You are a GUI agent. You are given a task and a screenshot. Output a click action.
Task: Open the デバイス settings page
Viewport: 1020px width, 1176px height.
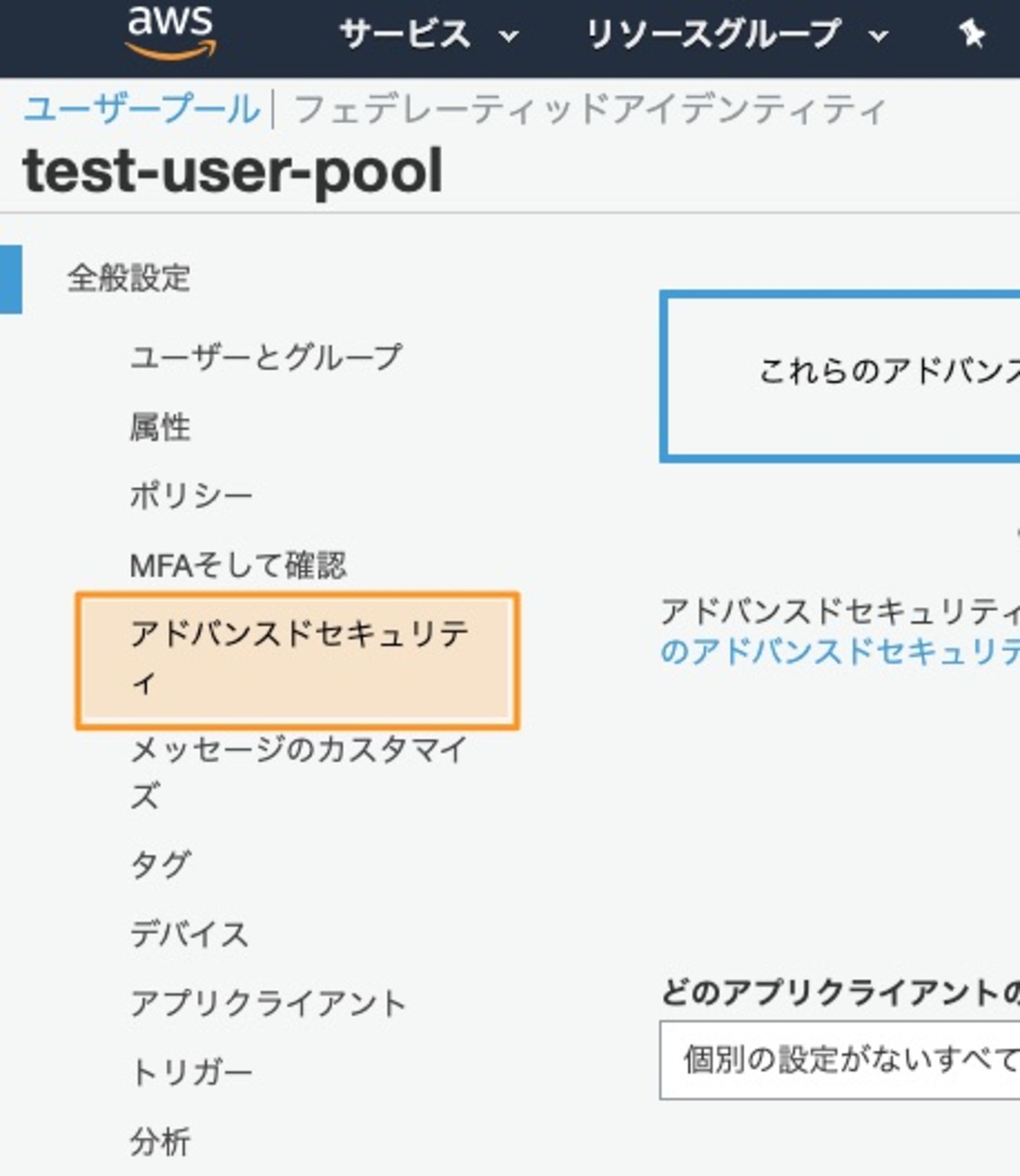tap(188, 933)
